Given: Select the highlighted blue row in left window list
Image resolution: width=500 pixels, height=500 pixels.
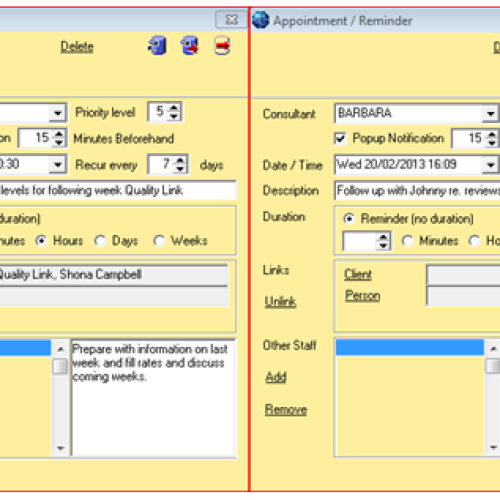Looking at the screenshot, I should click(x=25, y=348).
